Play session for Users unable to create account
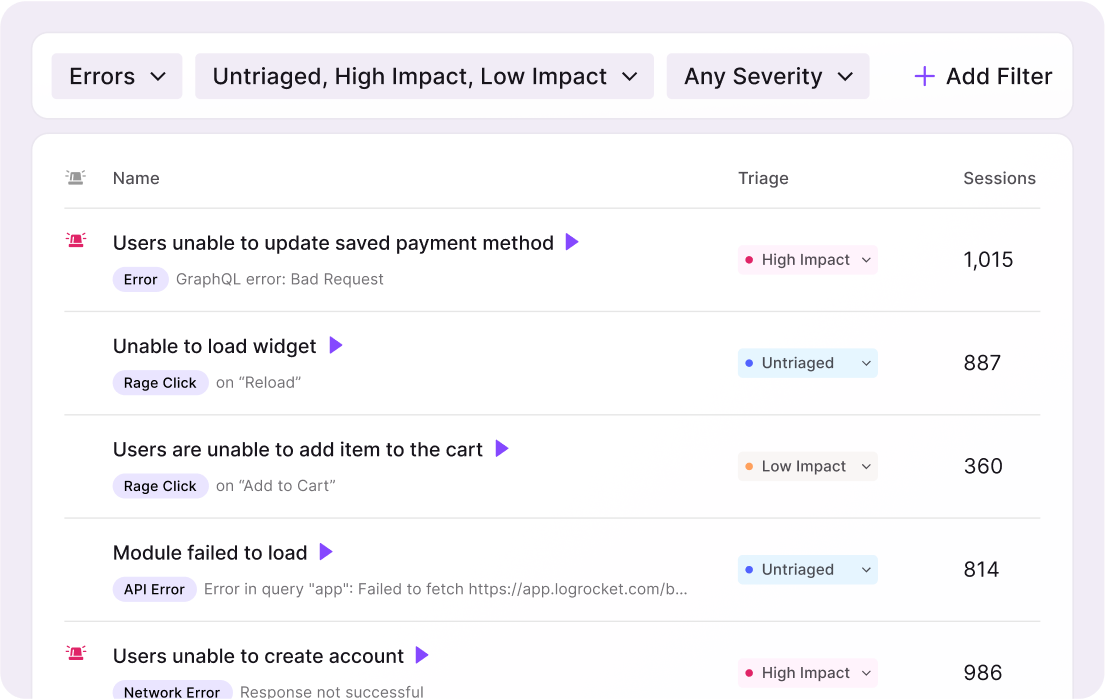 (x=422, y=655)
